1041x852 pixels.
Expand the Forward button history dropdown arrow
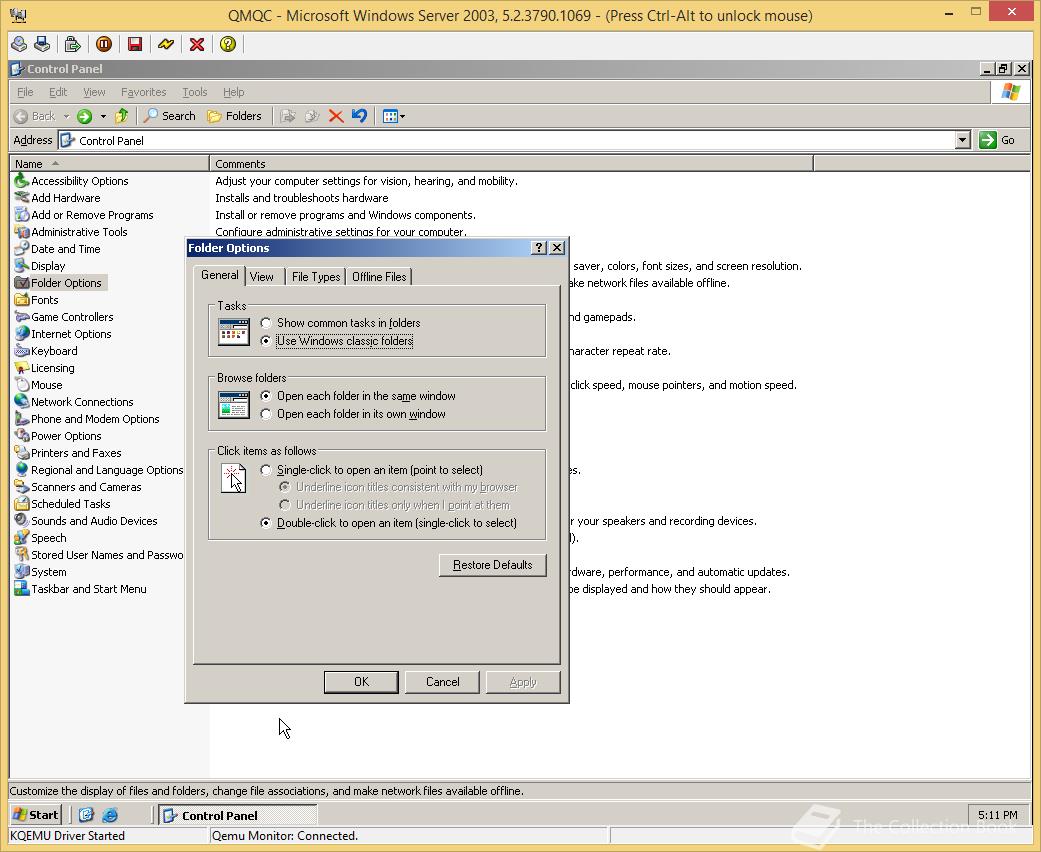pos(103,116)
